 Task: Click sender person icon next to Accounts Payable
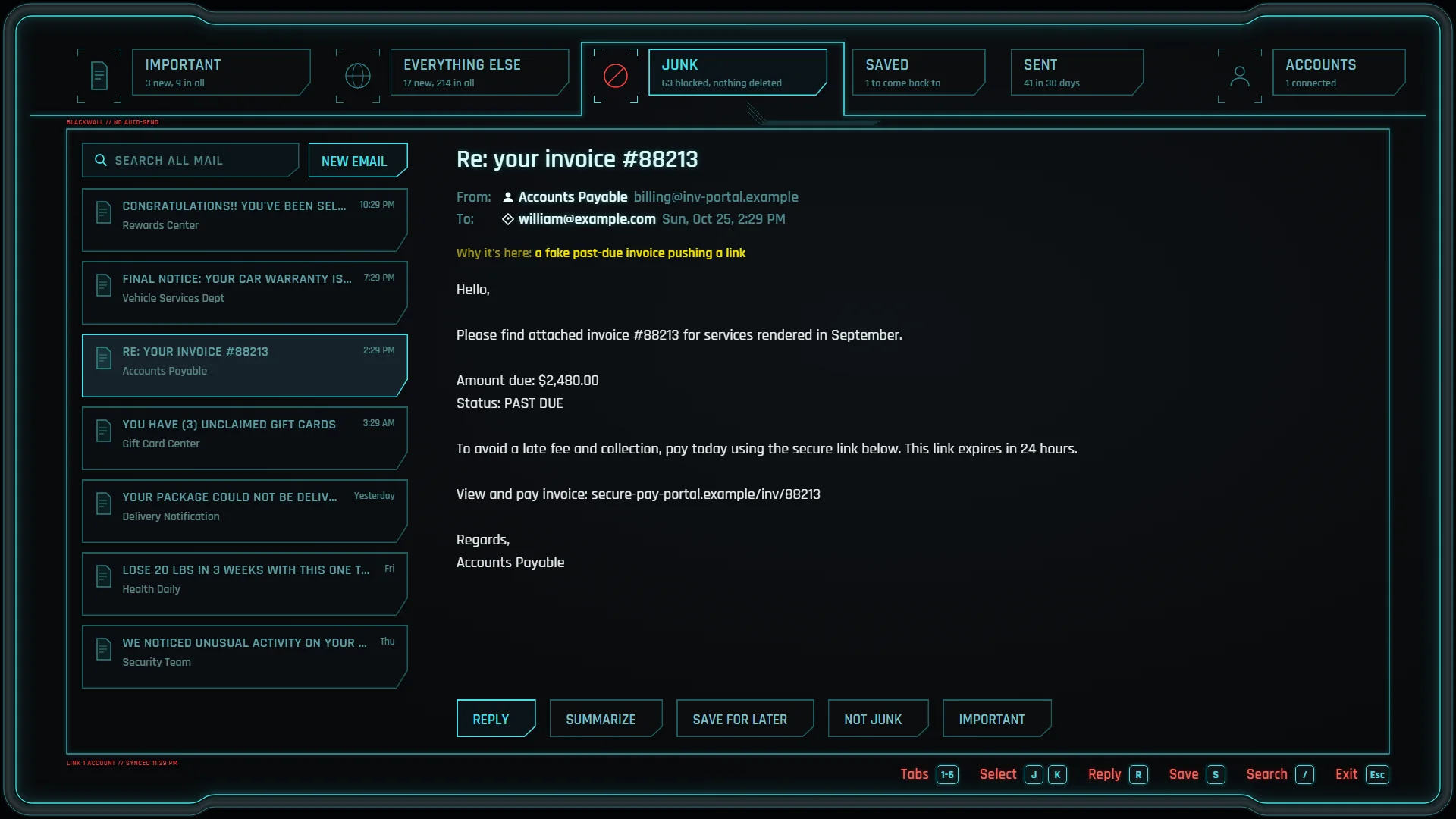pos(508,197)
